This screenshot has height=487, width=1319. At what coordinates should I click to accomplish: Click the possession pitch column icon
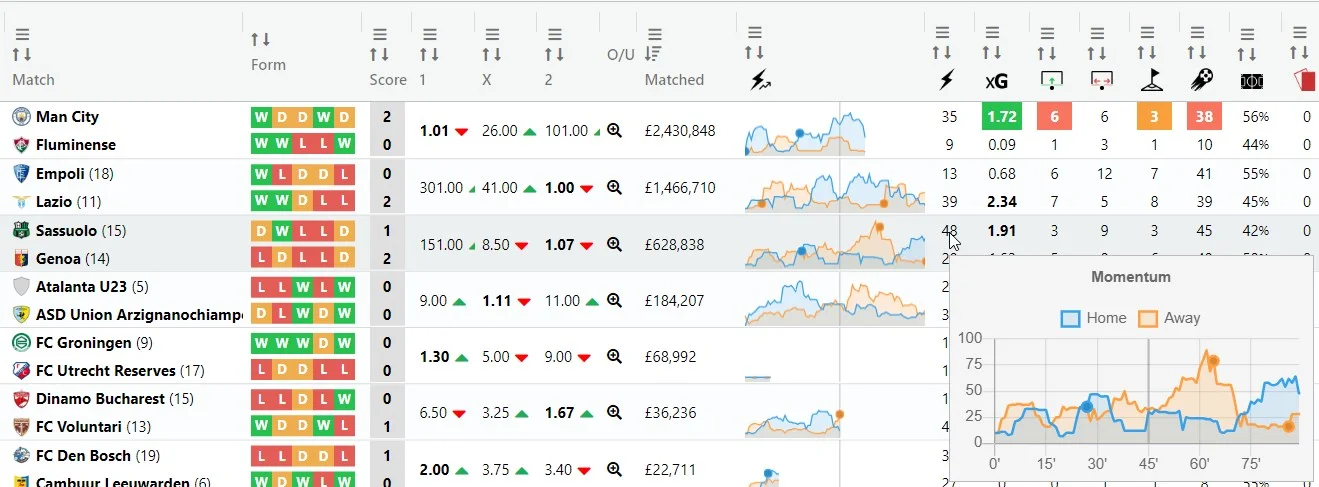point(1251,81)
